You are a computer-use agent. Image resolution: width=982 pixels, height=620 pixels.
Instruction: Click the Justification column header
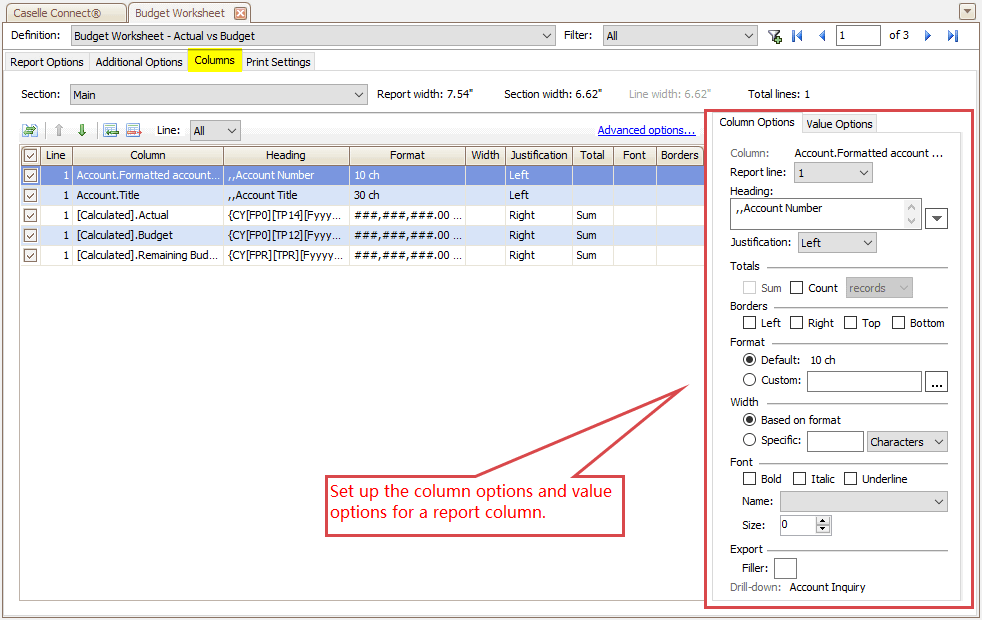pos(539,155)
